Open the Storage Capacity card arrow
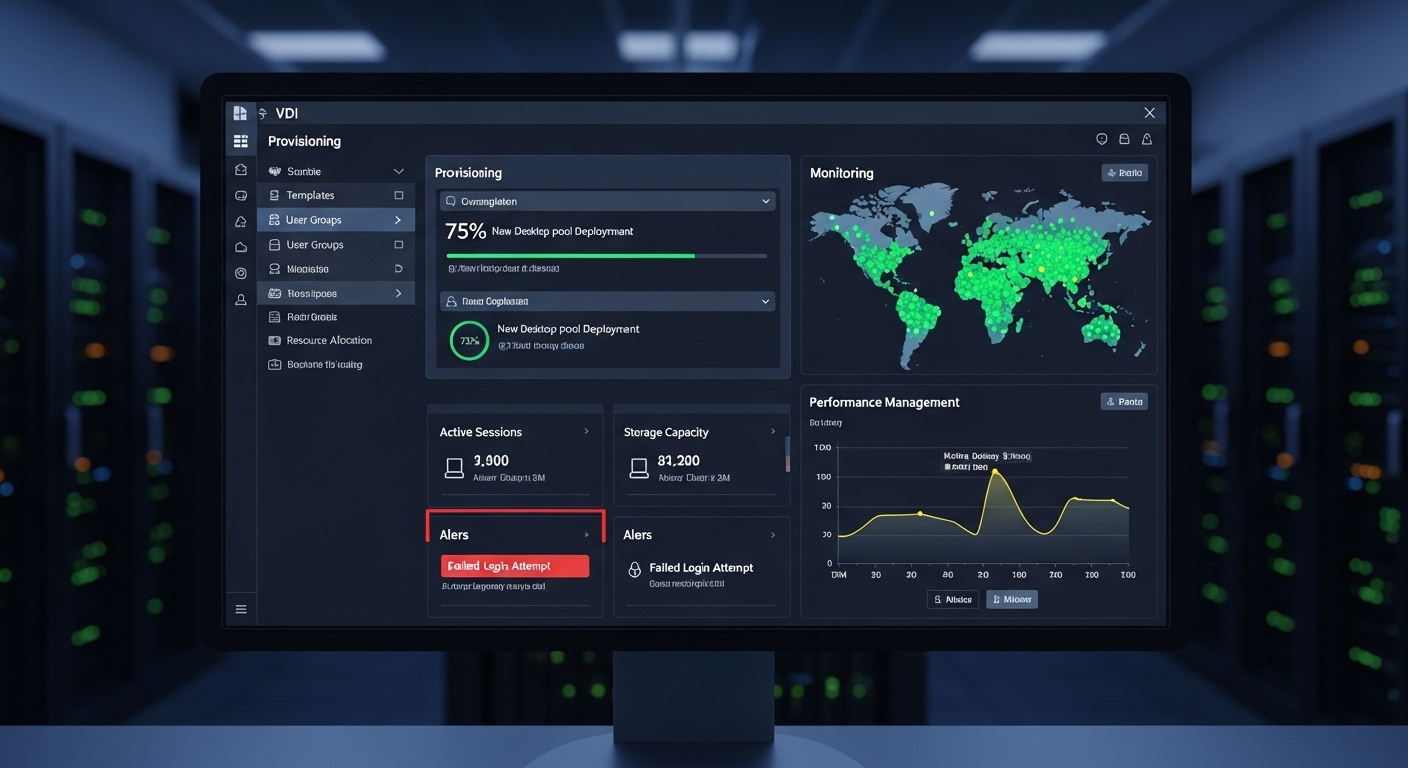The width and height of the screenshot is (1408, 768). (x=773, y=432)
